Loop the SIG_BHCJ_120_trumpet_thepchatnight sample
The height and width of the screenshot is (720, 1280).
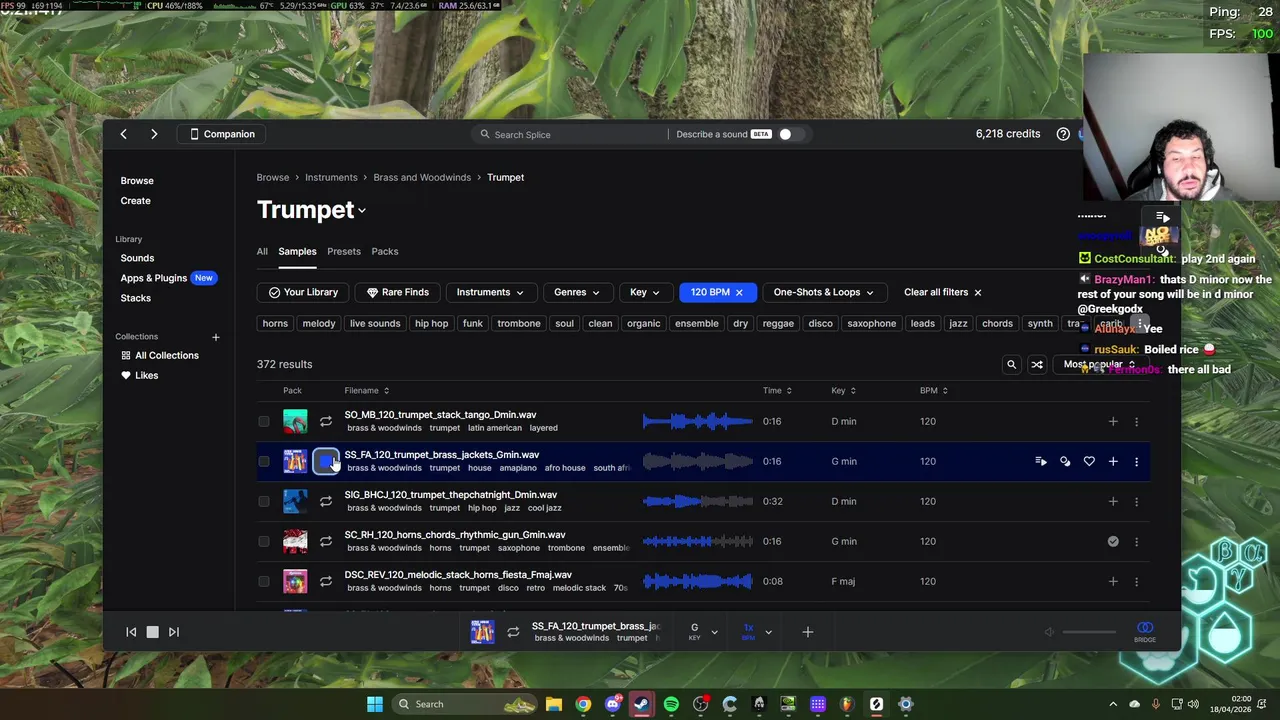326,501
